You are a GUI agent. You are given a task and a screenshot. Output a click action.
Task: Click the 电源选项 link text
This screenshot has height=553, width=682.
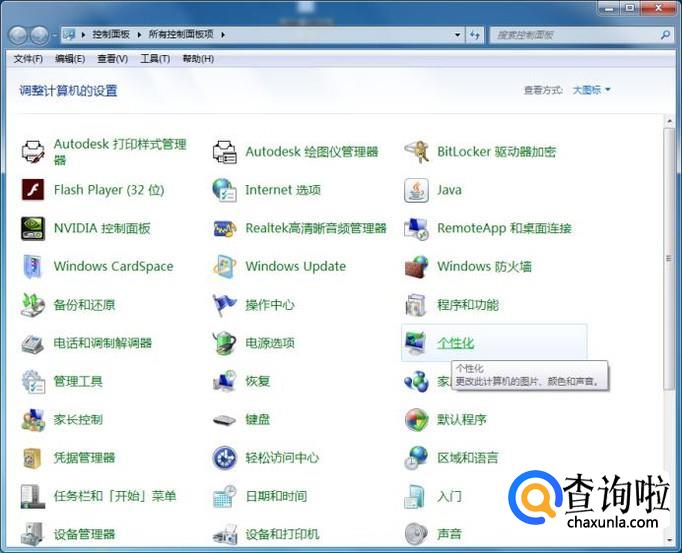pyautogui.click(x=270, y=343)
